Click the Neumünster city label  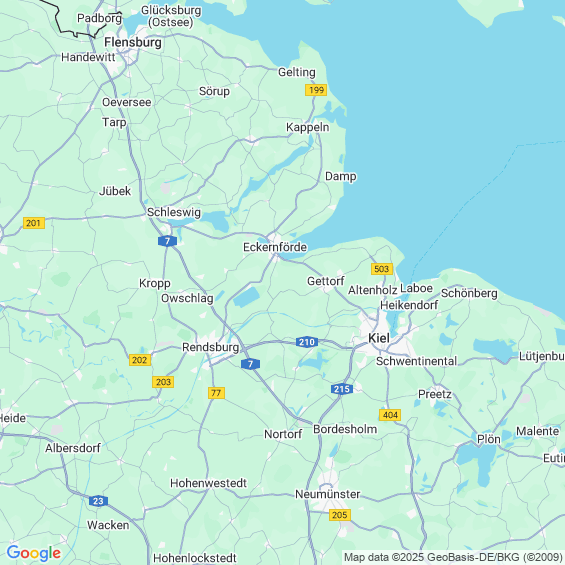point(328,494)
